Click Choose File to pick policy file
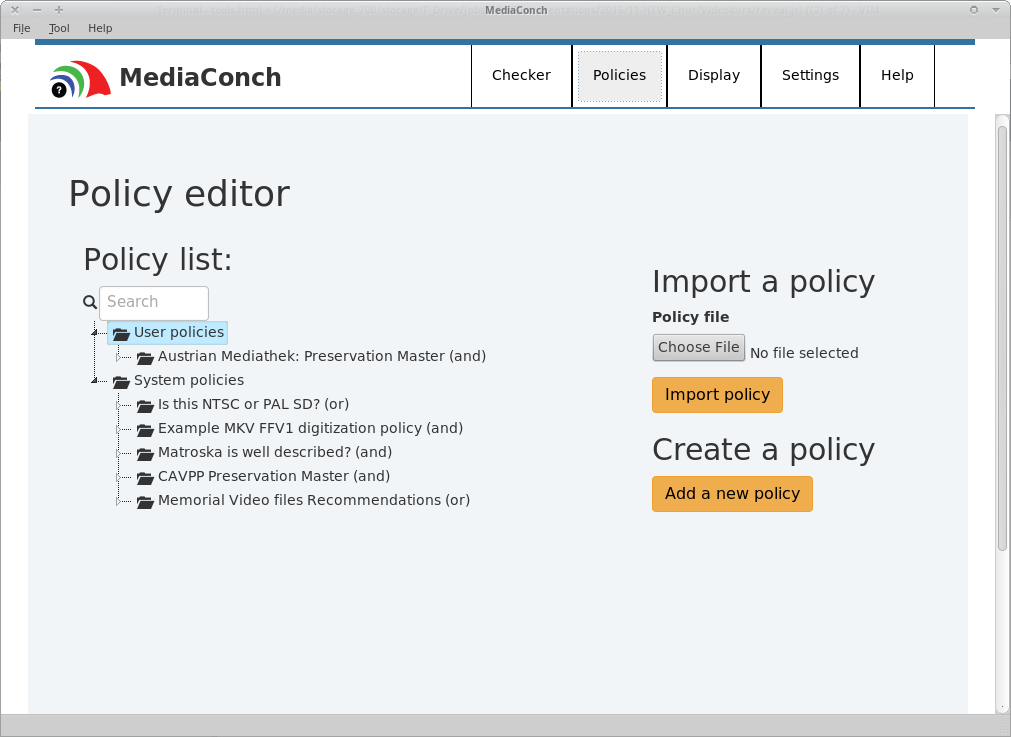The image size is (1011, 737). click(x=698, y=347)
